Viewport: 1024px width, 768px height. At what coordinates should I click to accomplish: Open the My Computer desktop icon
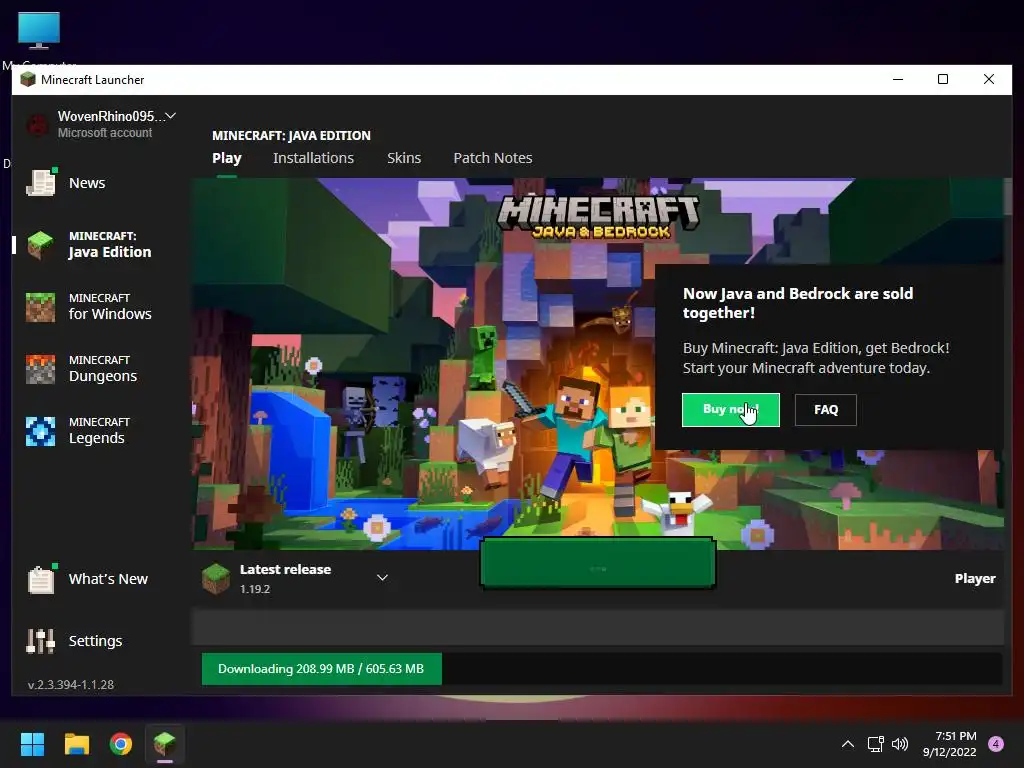pos(39,31)
